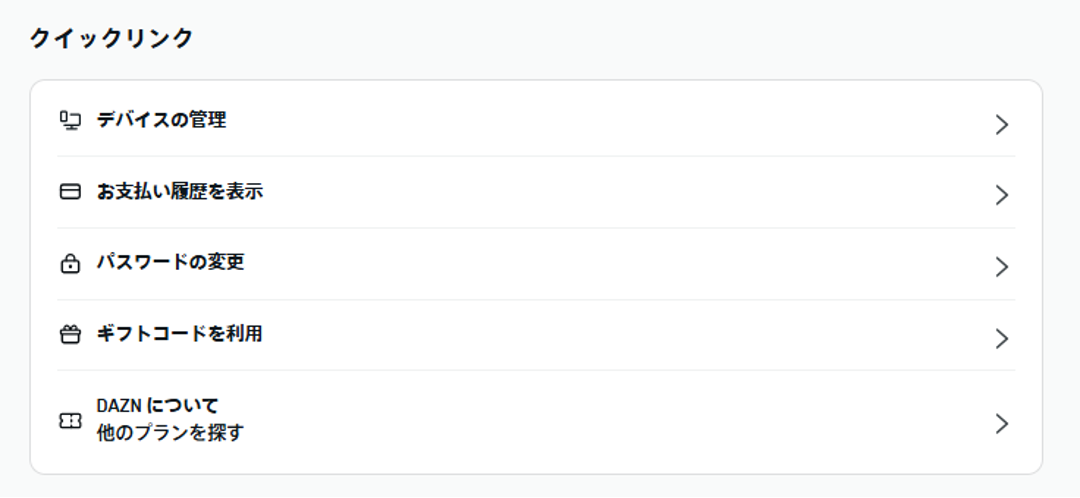Choose ギフトコードを利用 link text
Viewport: 1080px width, 498px height.
[180, 334]
